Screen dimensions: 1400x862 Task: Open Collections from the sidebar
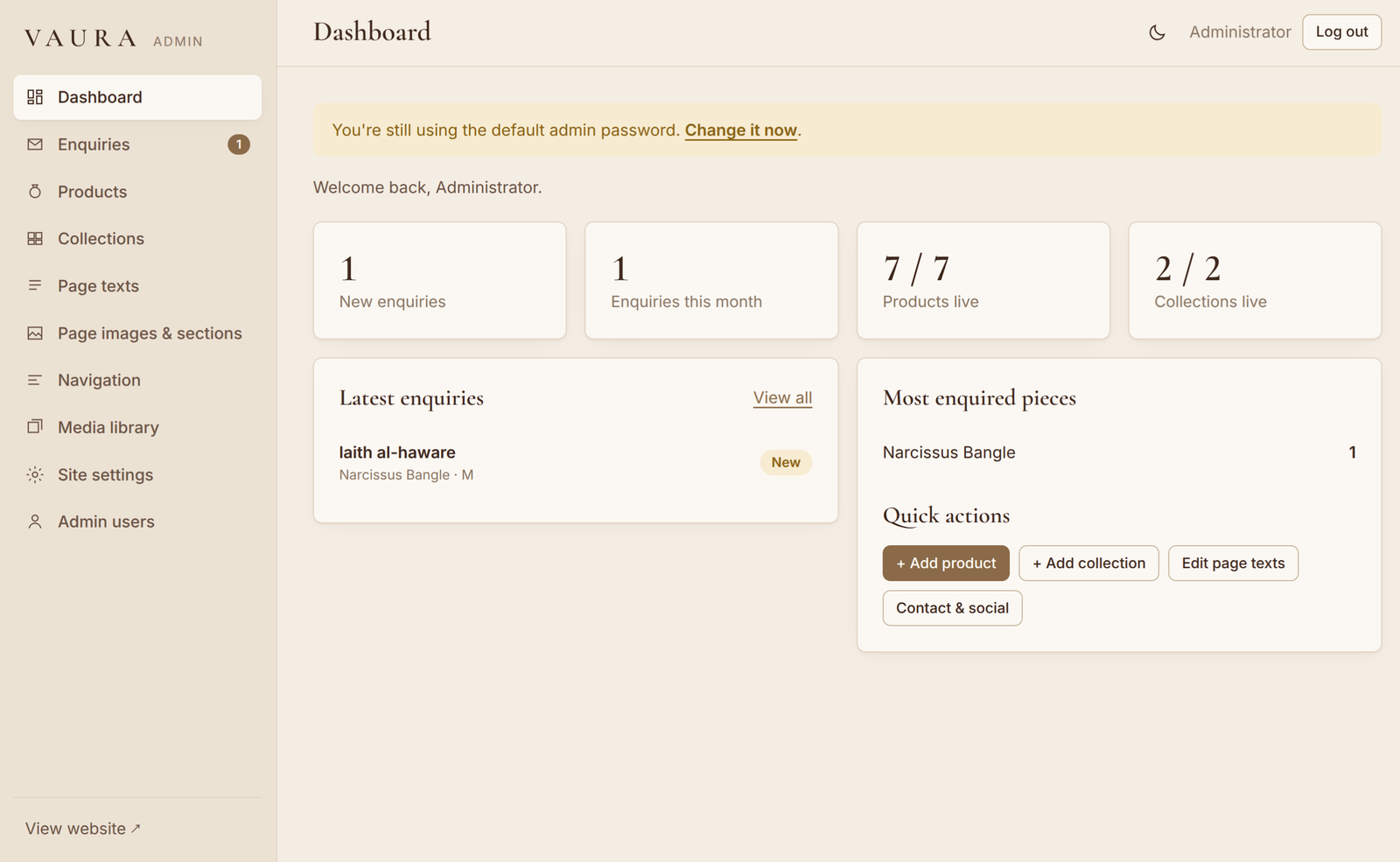click(x=137, y=239)
